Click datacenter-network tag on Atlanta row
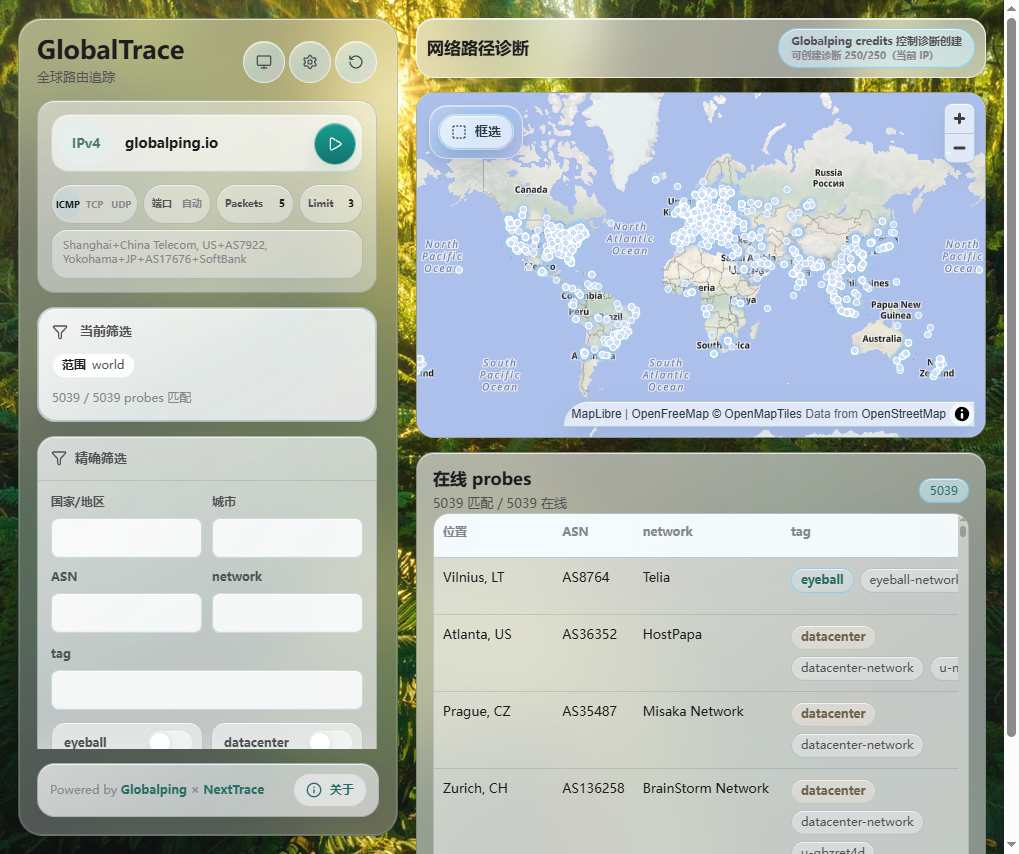The image size is (1019, 854). (x=857, y=667)
